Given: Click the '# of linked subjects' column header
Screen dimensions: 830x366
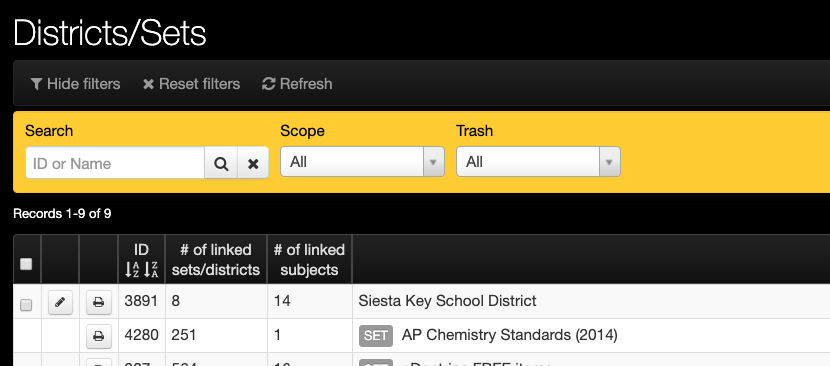Looking at the screenshot, I should pos(309,260).
